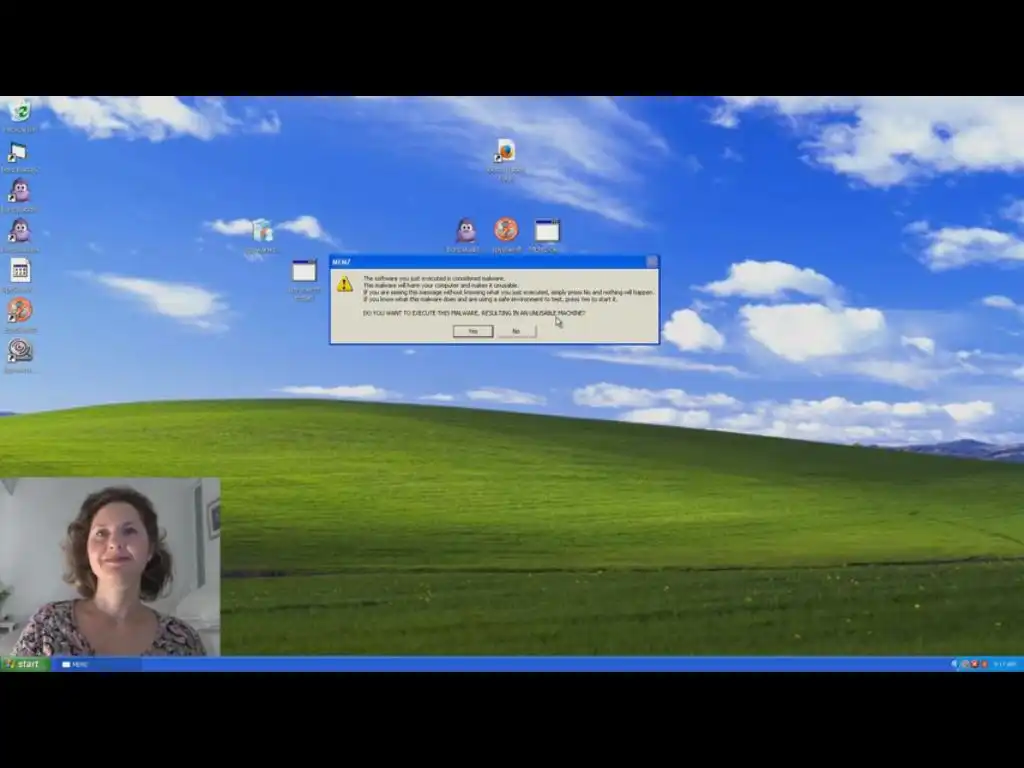Image resolution: width=1024 pixels, height=768 pixels.
Task: Click the MEMZ taskbar button
Action: [99, 664]
